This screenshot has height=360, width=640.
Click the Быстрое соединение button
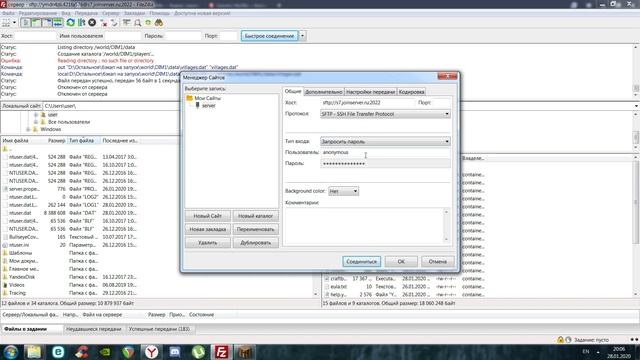pos(269,36)
